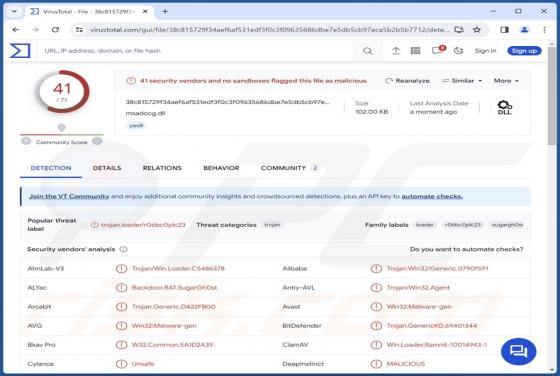Open the notifications comment icon
560x376 pixels.
coord(438,50)
